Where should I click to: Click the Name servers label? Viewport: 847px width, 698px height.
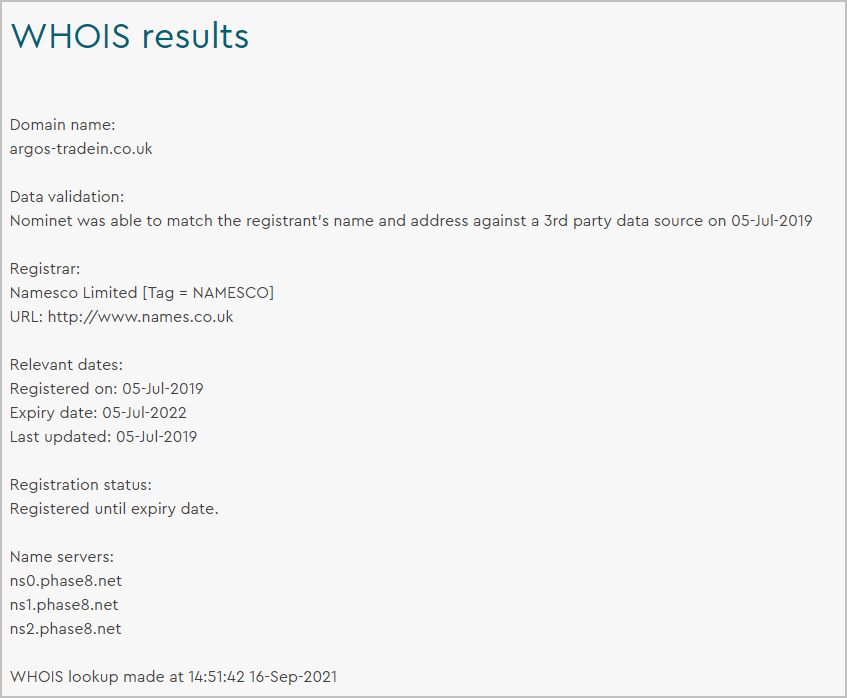(x=62, y=557)
